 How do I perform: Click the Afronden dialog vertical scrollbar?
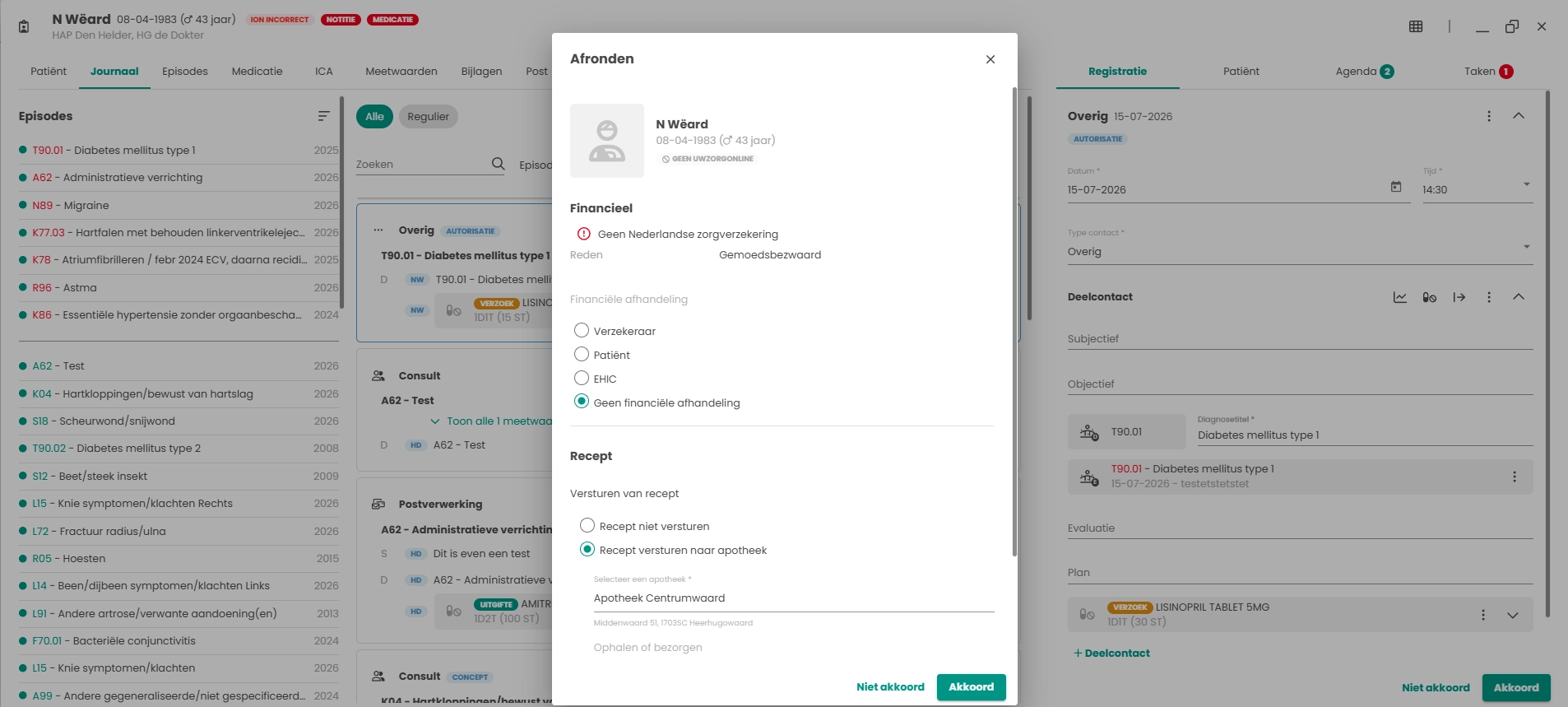(1014, 321)
